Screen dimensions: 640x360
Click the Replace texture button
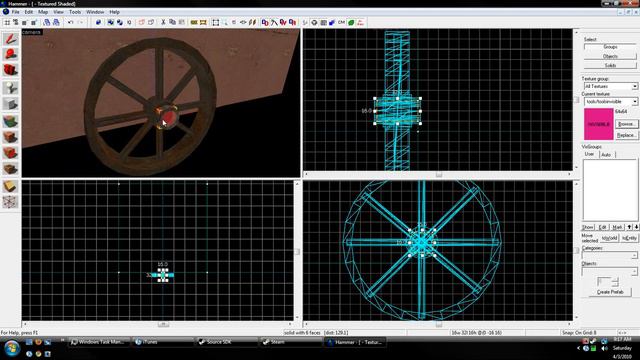(626, 135)
